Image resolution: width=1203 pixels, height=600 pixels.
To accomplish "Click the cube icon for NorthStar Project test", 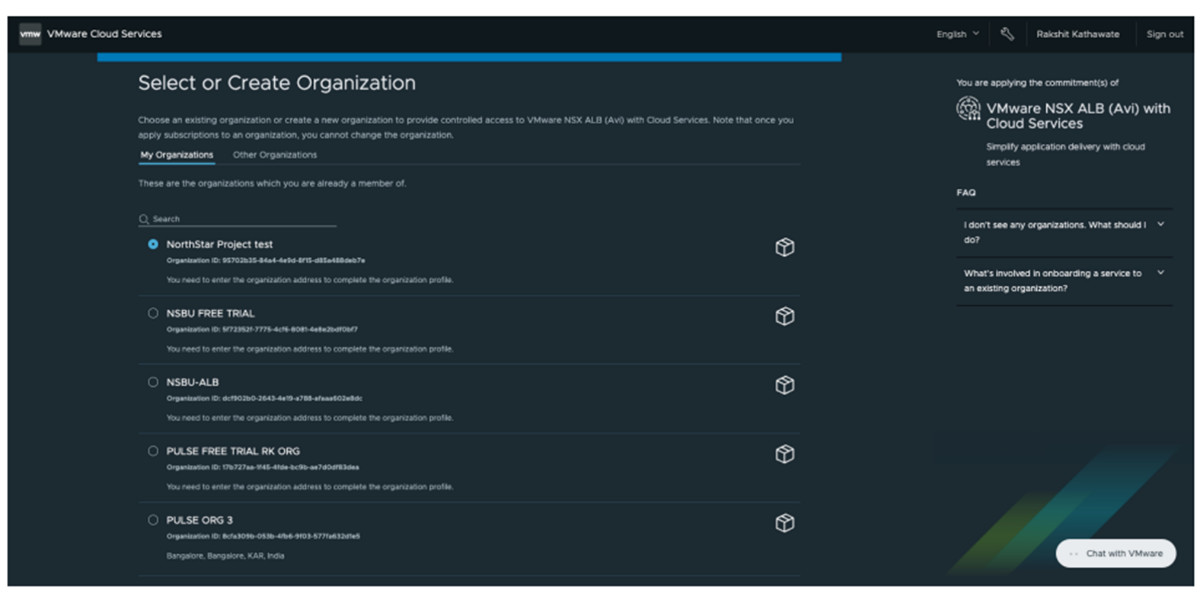I will pos(785,248).
